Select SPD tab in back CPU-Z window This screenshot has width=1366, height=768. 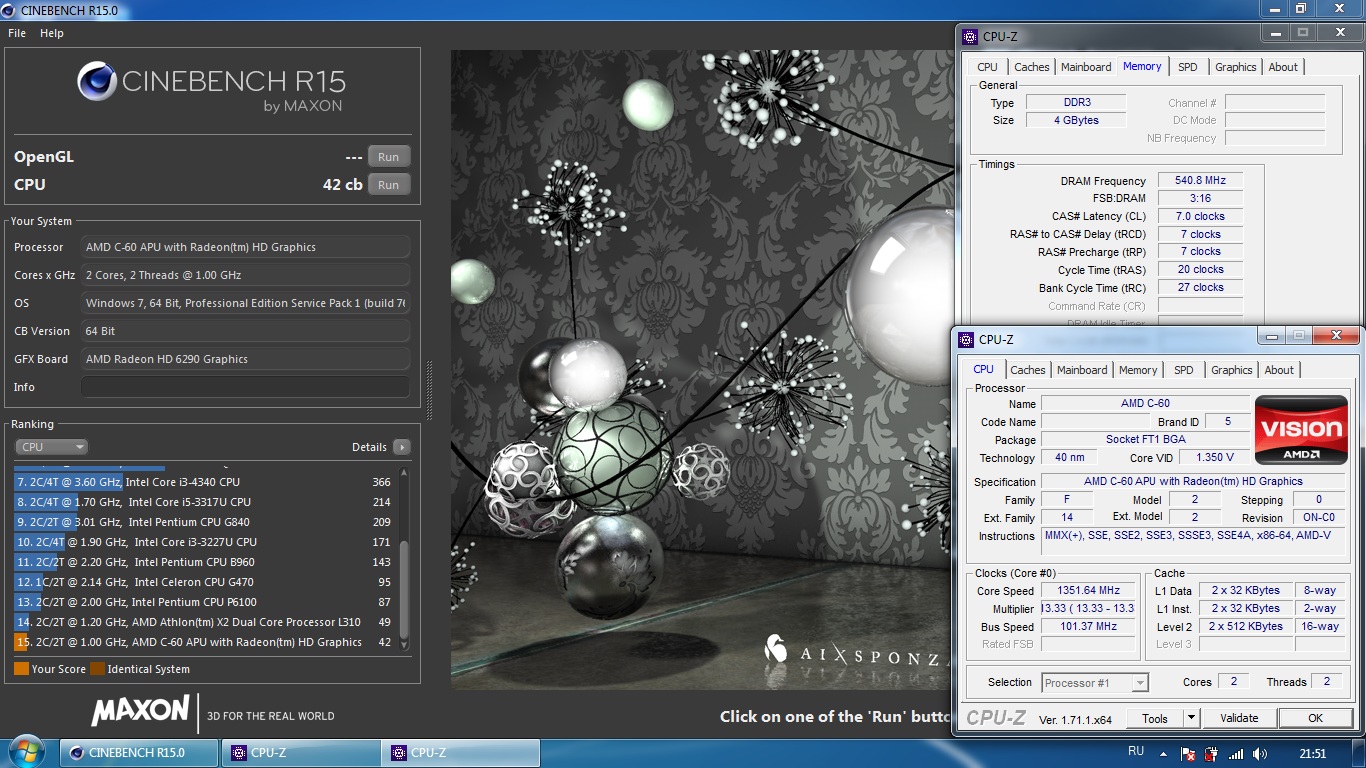coord(1187,67)
